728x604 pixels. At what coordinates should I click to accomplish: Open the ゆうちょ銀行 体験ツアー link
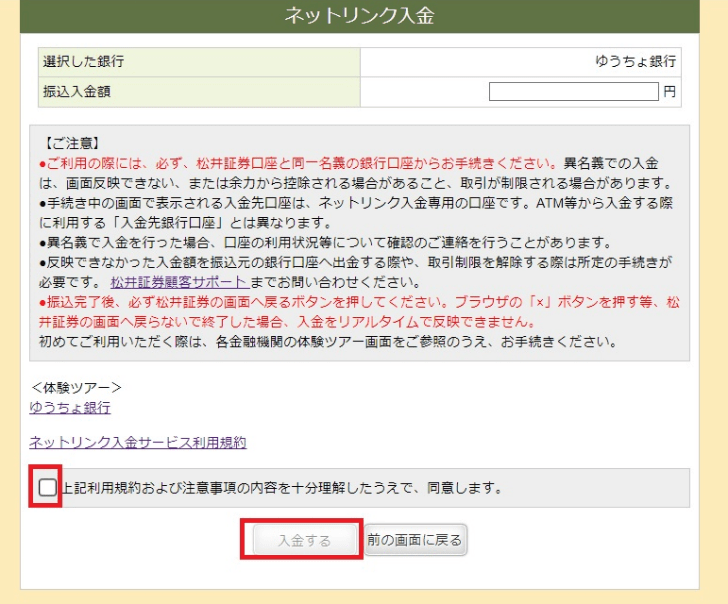70,407
